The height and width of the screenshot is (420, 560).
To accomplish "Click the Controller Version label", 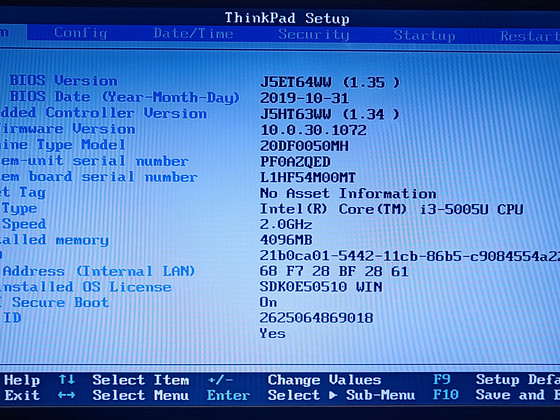I will (x=126, y=113).
